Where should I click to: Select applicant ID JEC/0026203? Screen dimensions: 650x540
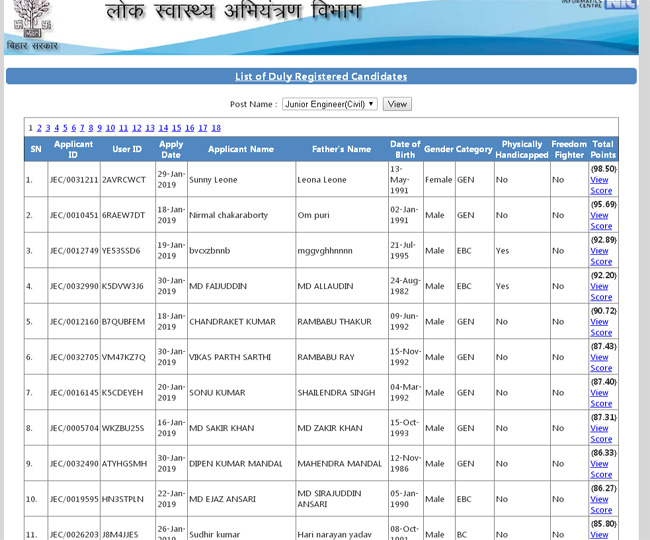click(74, 535)
